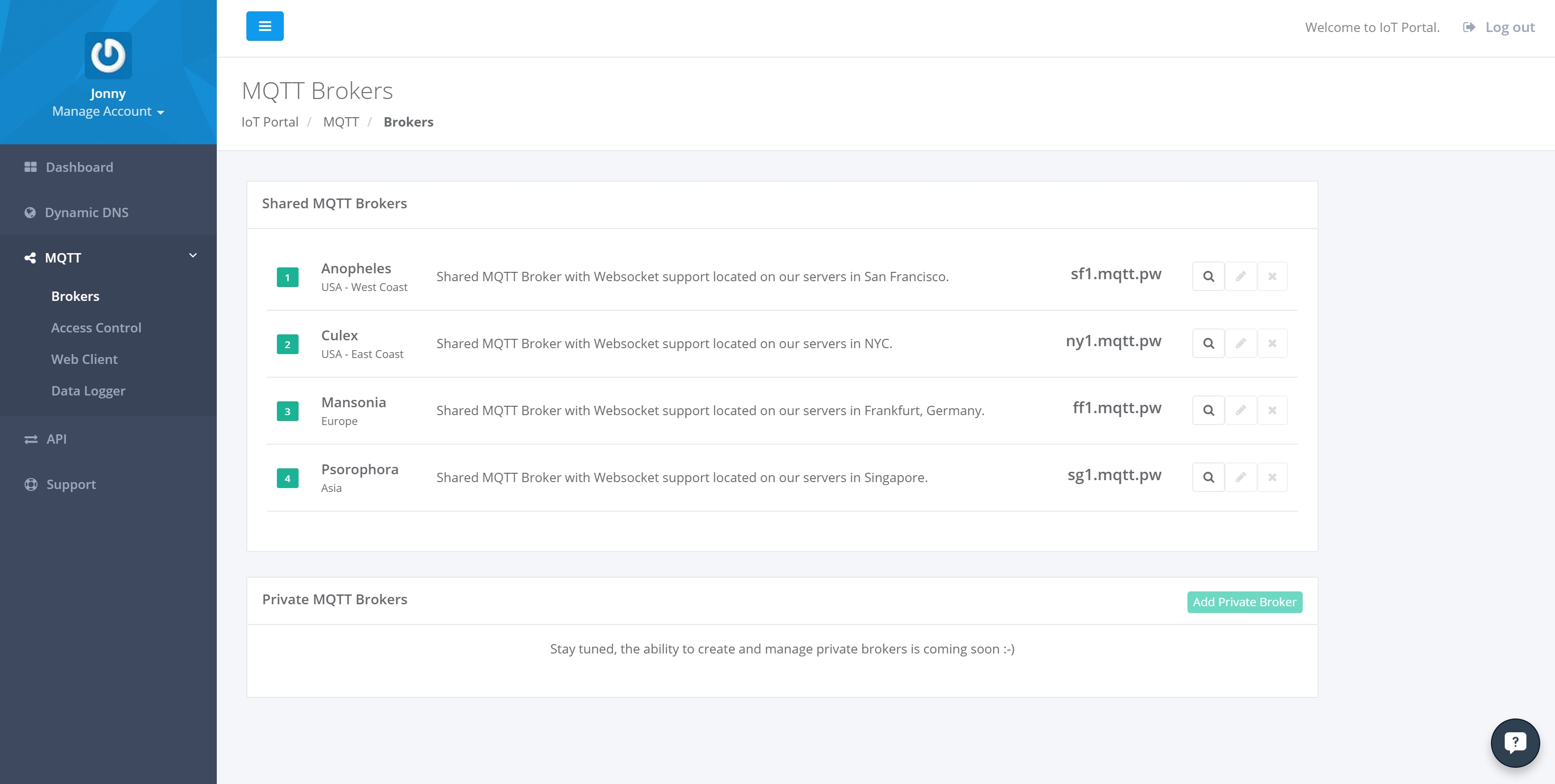Click the Singapore broker description
The width and height of the screenshot is (1555, 784).
coord(682,477)
